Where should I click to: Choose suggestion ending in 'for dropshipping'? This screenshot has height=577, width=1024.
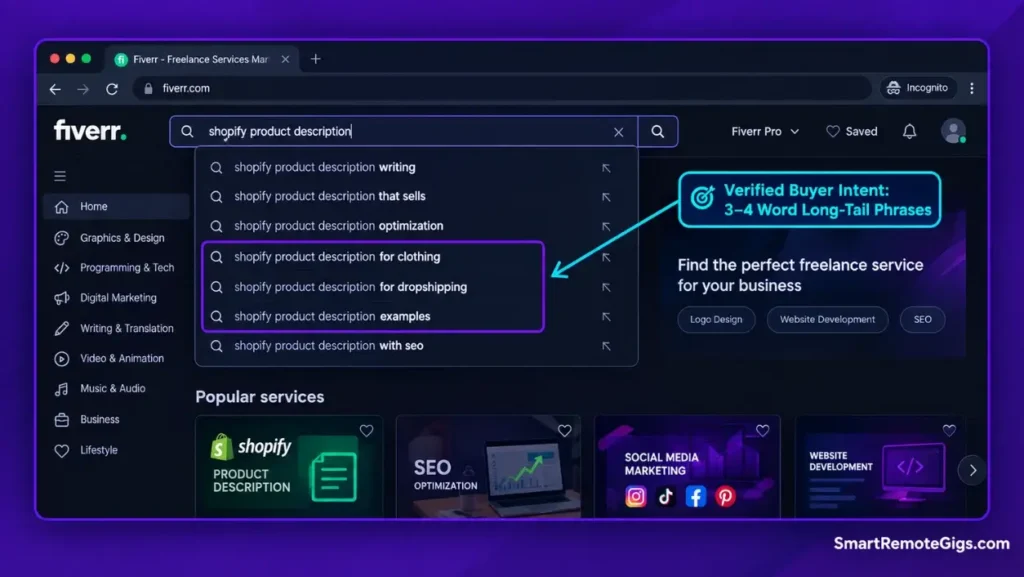click(416, 287)
